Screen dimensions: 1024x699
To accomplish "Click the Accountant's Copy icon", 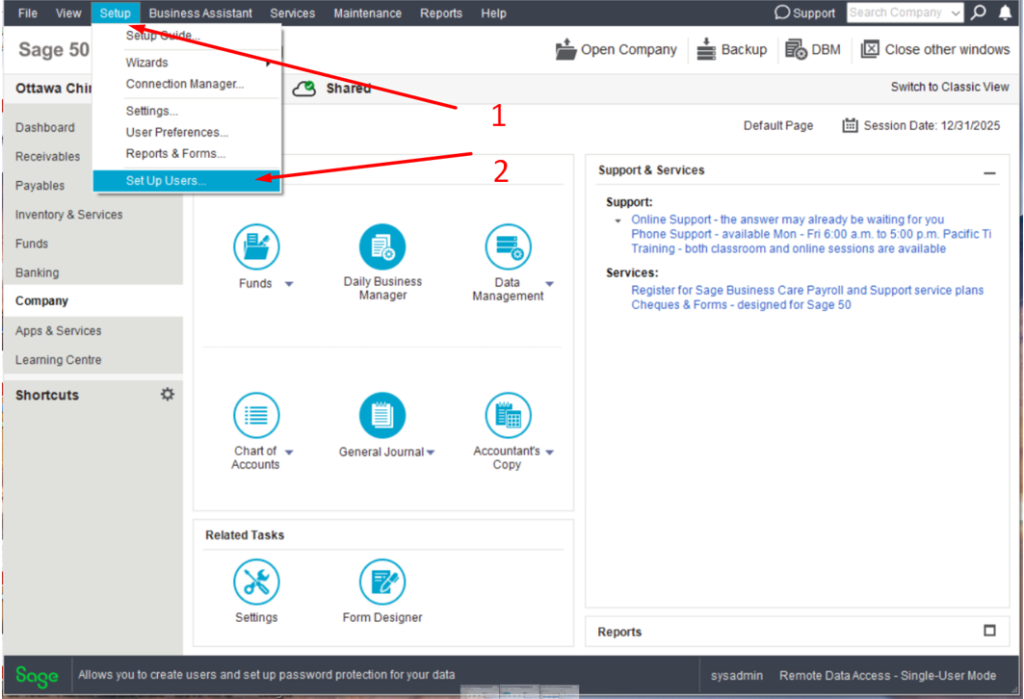I will 508,415.
